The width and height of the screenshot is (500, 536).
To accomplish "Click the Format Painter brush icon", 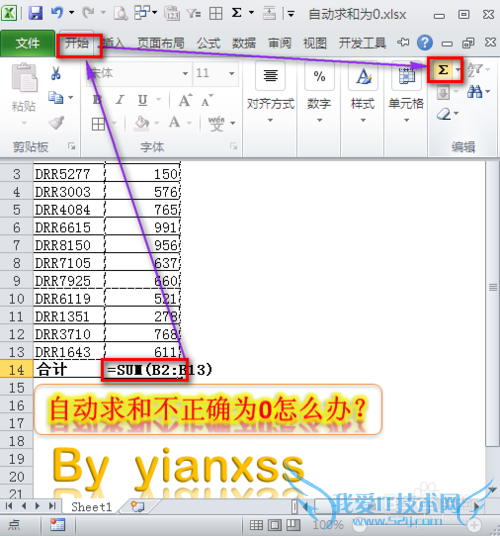I will pyautogui.click(x=56, y=122).
